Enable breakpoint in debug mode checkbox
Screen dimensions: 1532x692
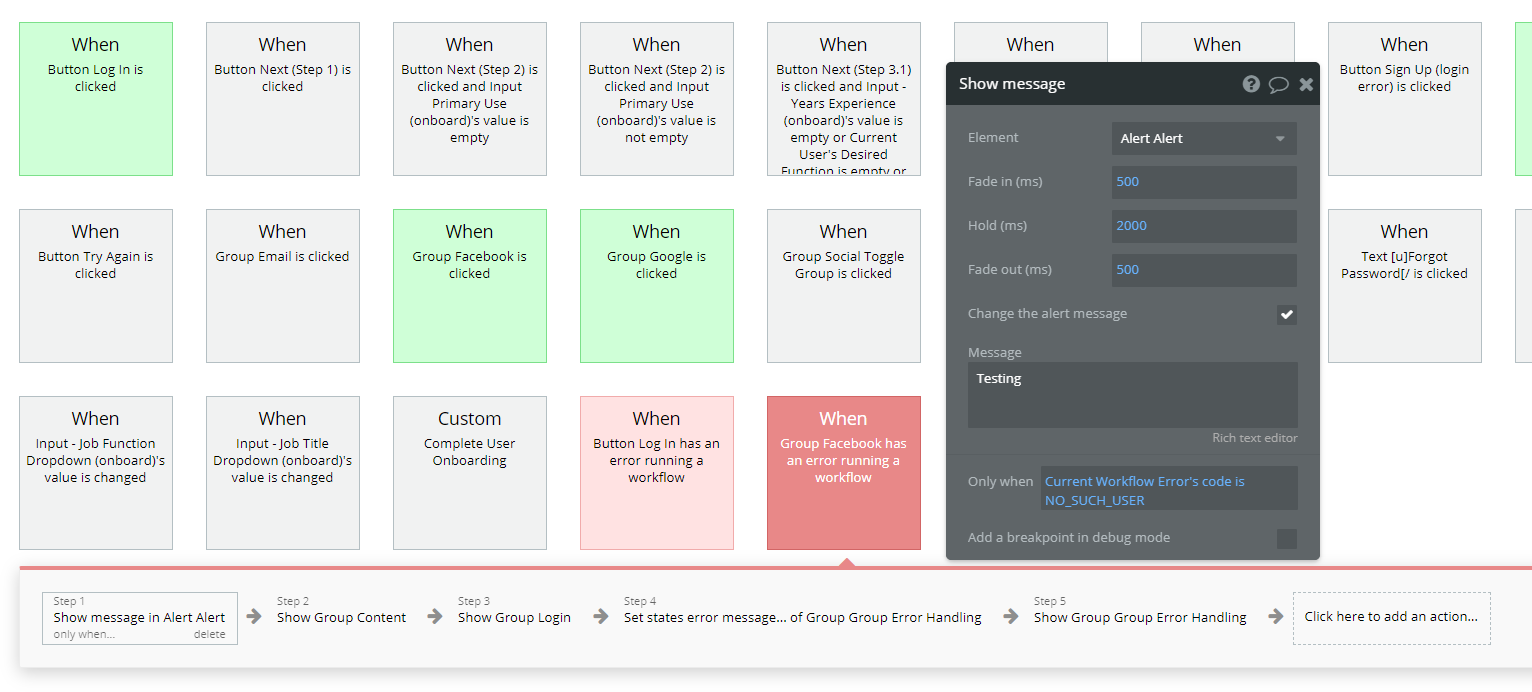(x=1286, y=539)
